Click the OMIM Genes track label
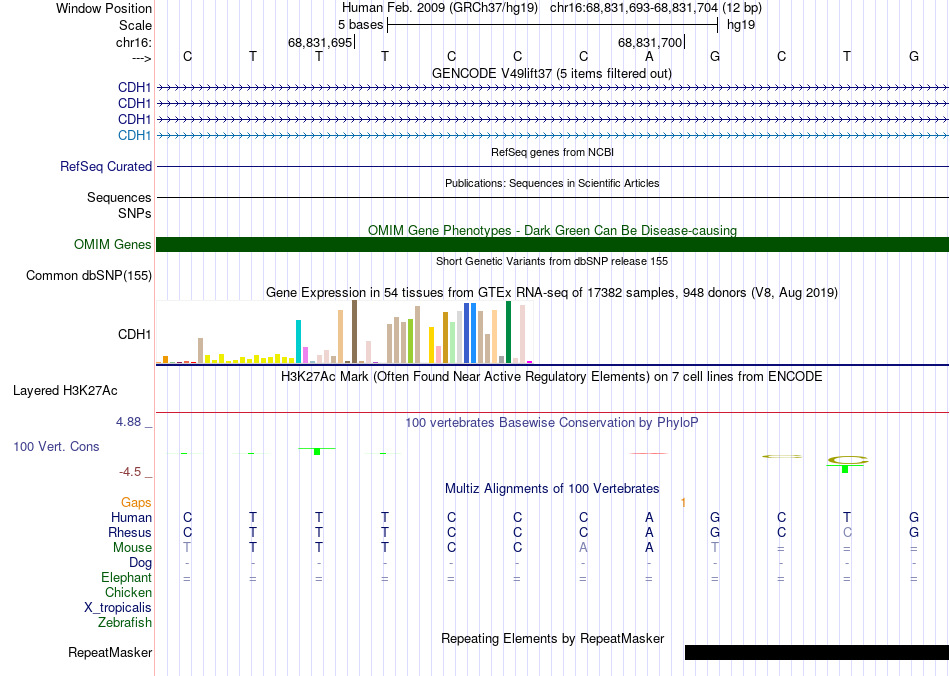 click(x=112, y=245)
